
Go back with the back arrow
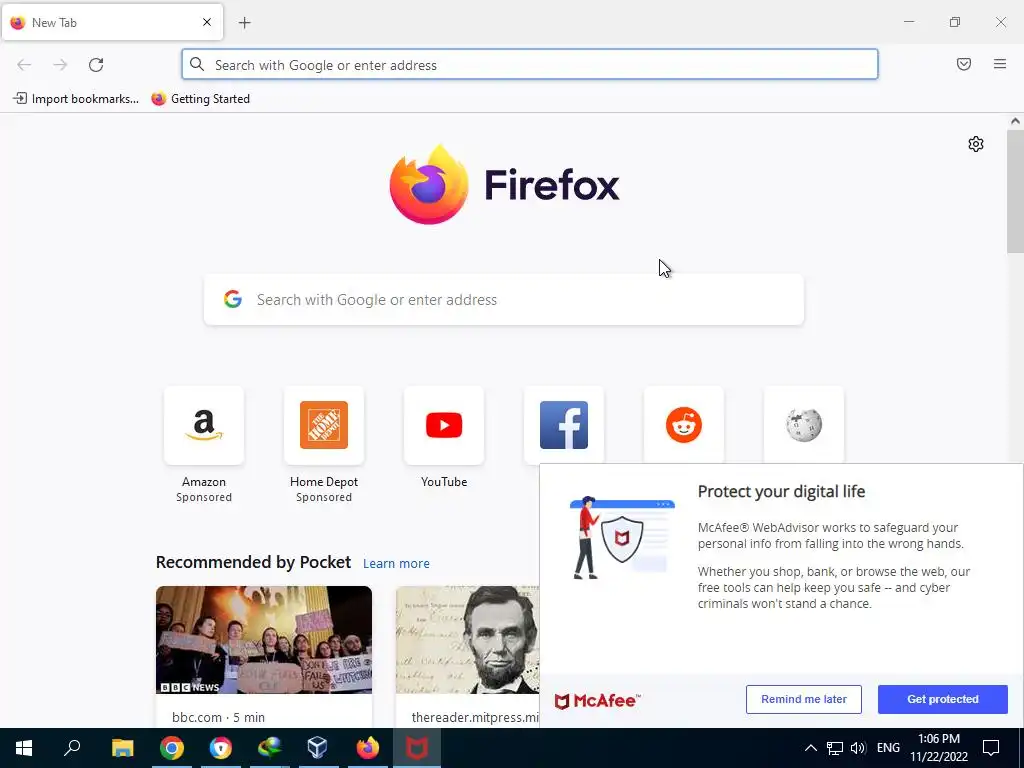point(24,65)
